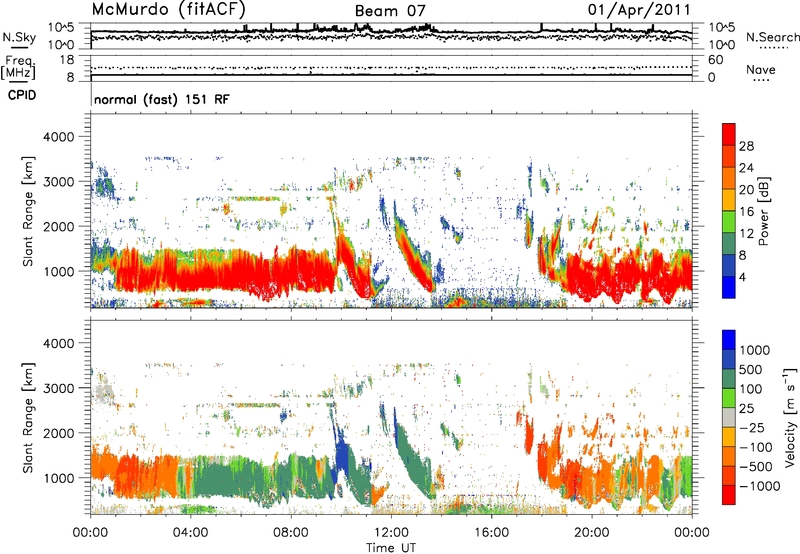Image resolution: width=800 pixels, height=554 pixels.
Task: Select the 'N.Search' legend label
Action: click(x=772, y=37)
